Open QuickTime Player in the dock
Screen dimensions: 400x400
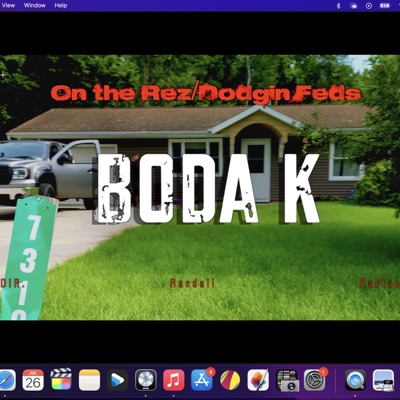pos(355,380)
